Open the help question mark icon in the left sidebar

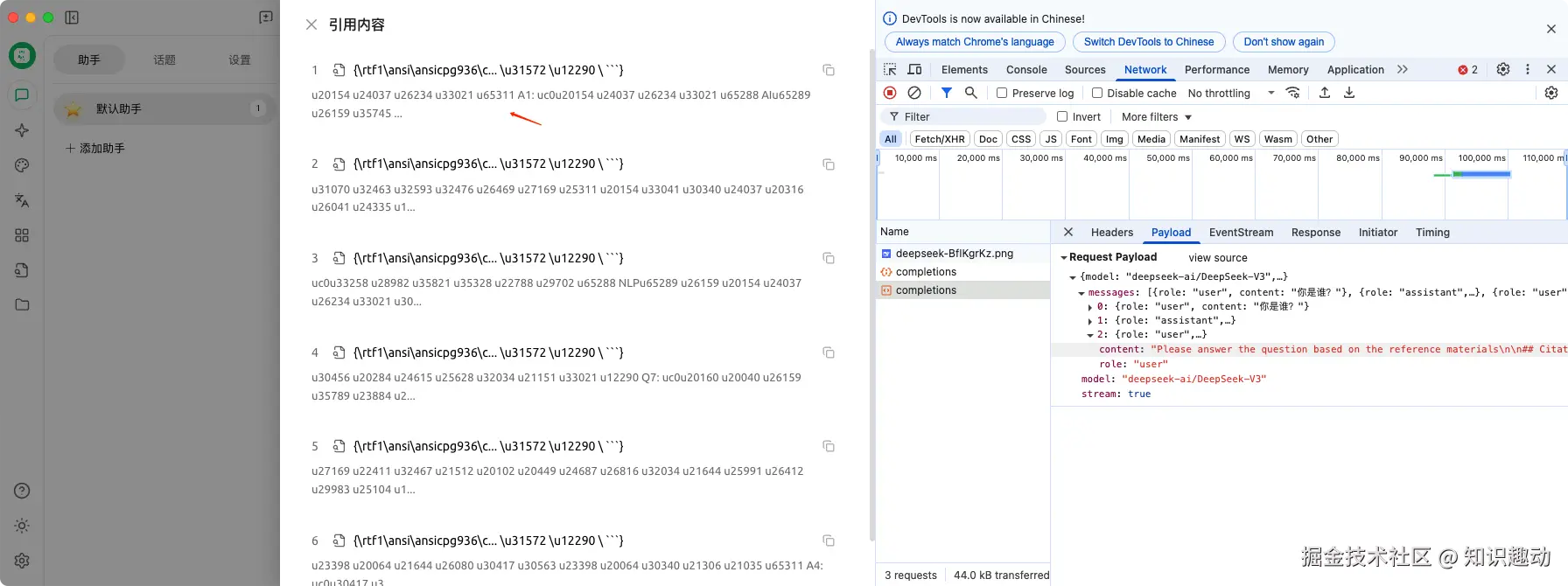[x=22, y=491]
